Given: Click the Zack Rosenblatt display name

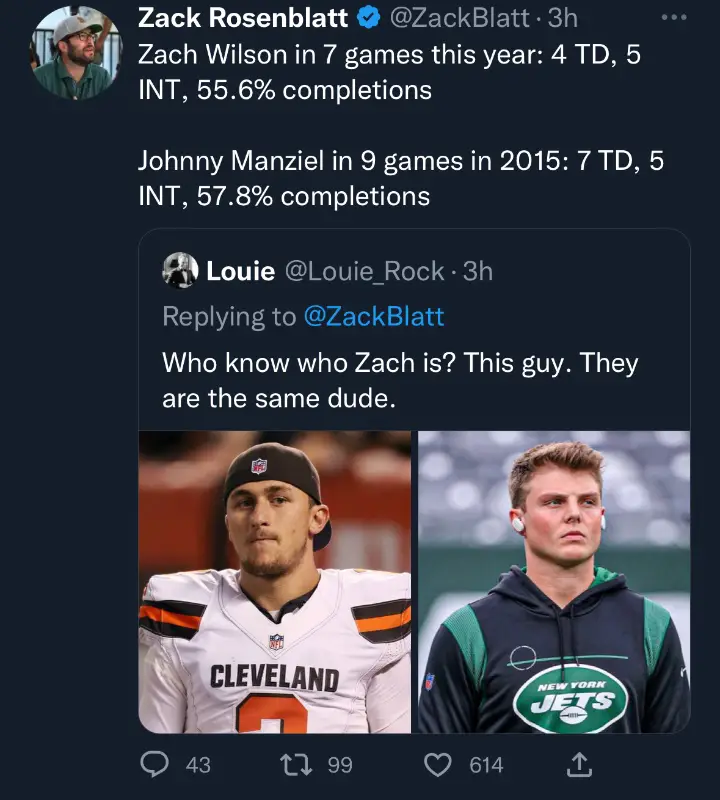Looking at the screenshot, I should [243, 18].
